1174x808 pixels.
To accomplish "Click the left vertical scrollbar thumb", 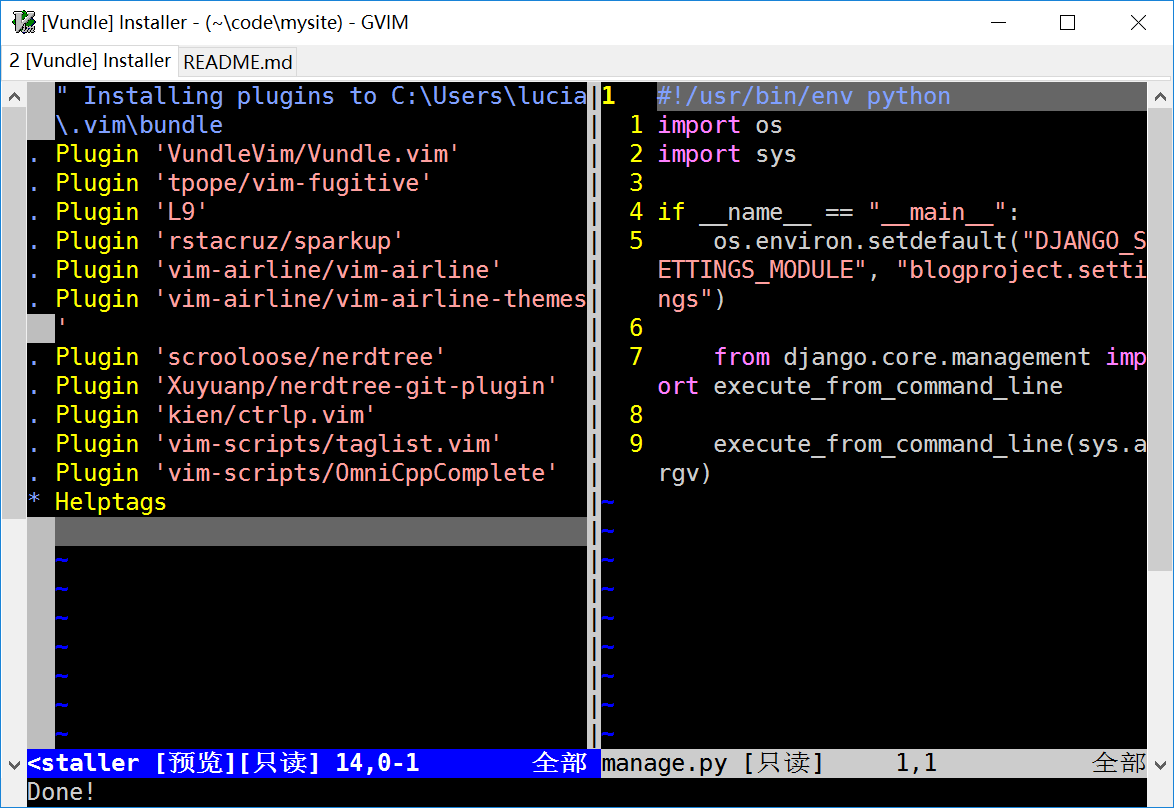I will [x=13, y=313].
